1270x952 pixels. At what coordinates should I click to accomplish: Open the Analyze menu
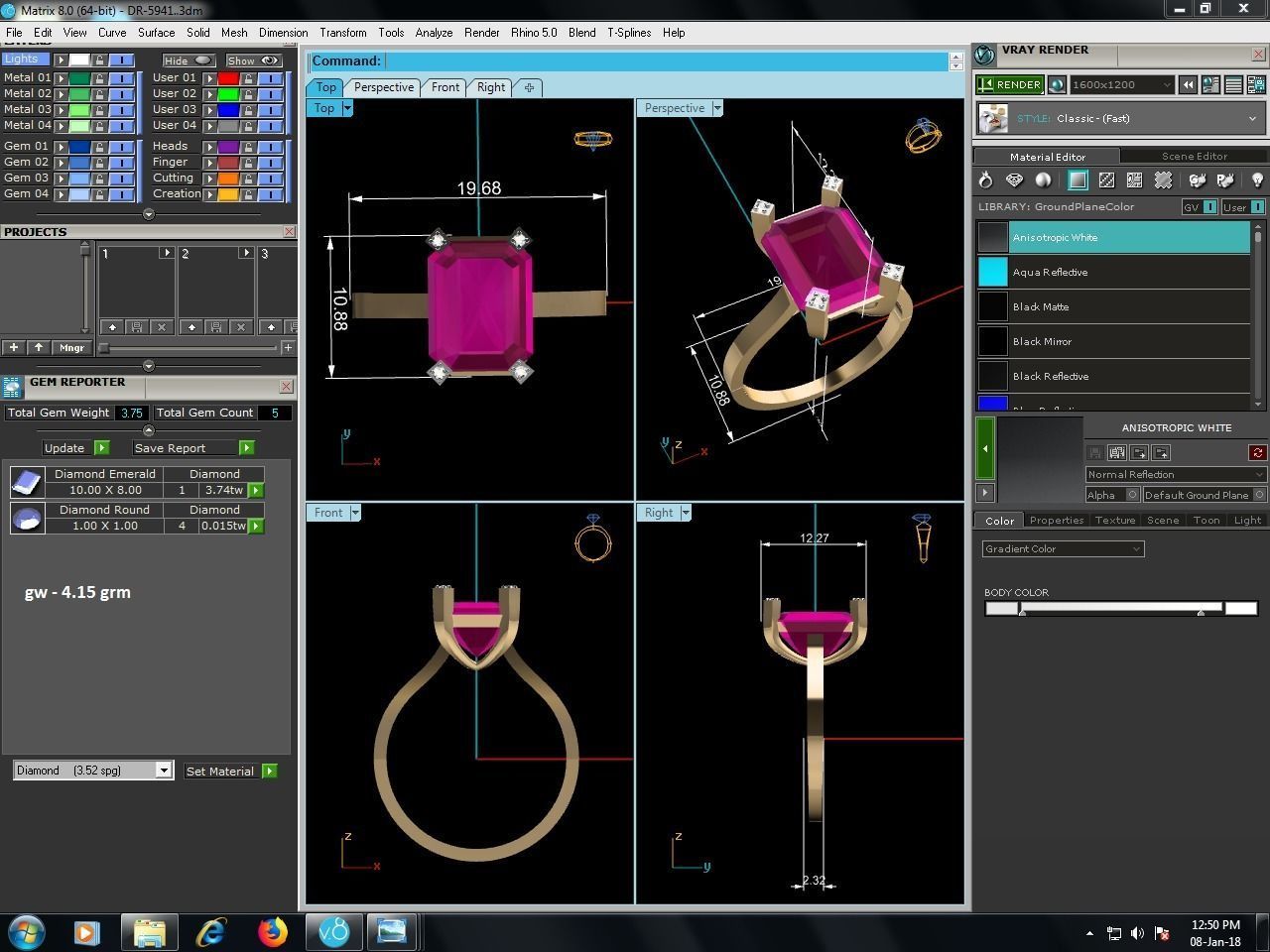(434, 33)
